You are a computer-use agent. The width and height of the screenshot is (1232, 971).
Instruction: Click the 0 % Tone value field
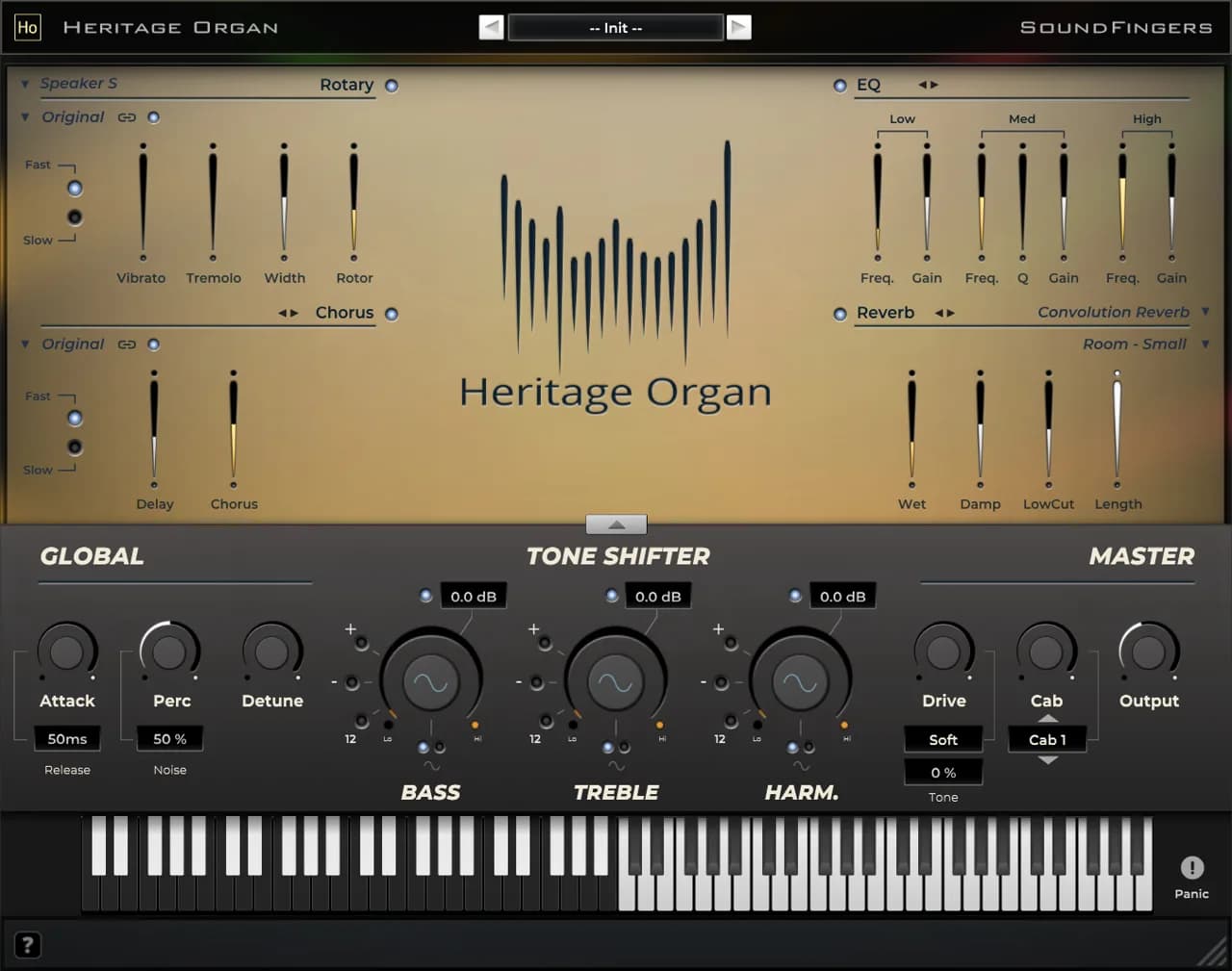[x=943, y=773]
